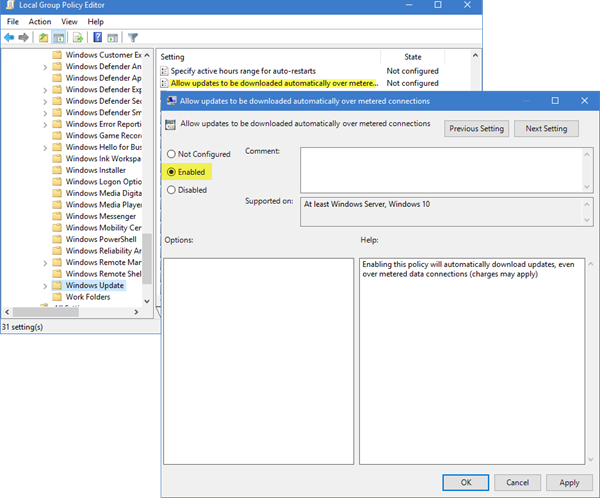Click folder icon of Windows Messenger
This screenshot has width=600, height=498.
click(57, 216)
